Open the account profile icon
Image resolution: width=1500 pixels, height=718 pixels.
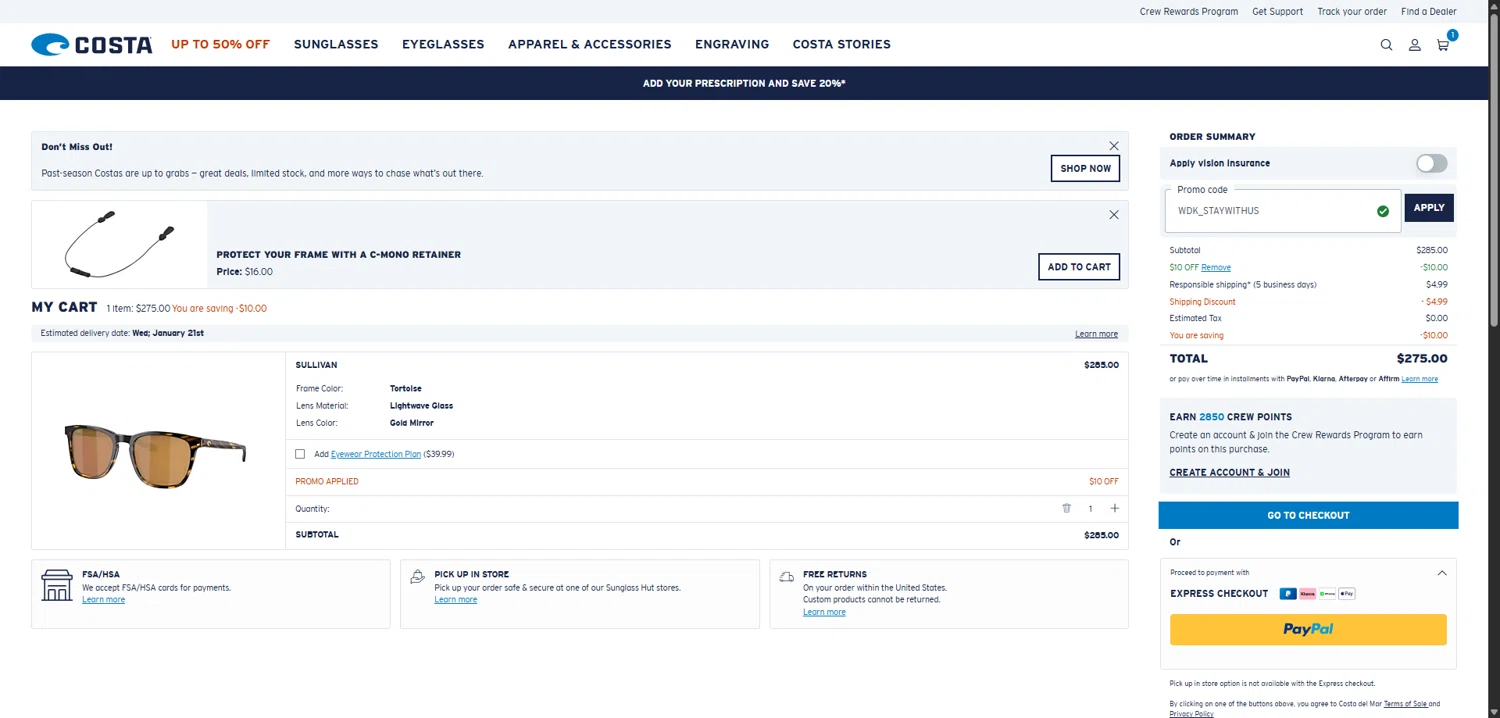point(1415,45)
